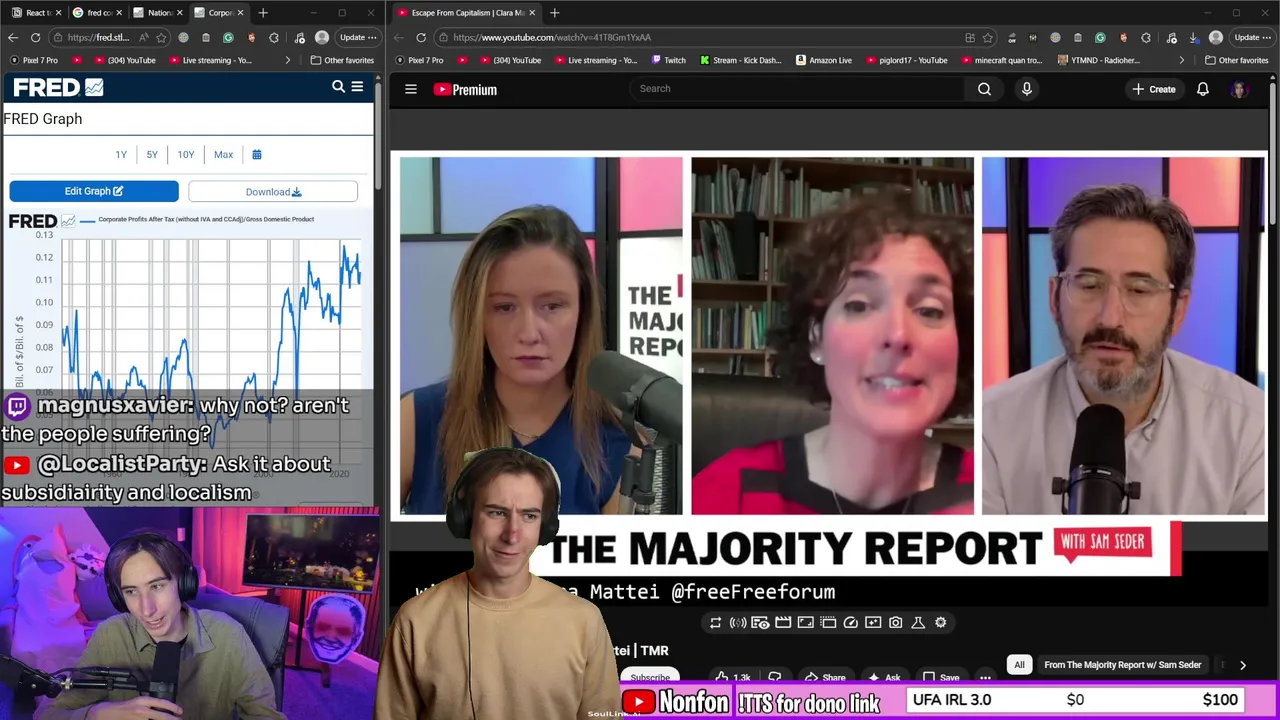Open more actions ellipsis under video
The height and width of the screenshot is (720, 1280).
tap(985, 677)
